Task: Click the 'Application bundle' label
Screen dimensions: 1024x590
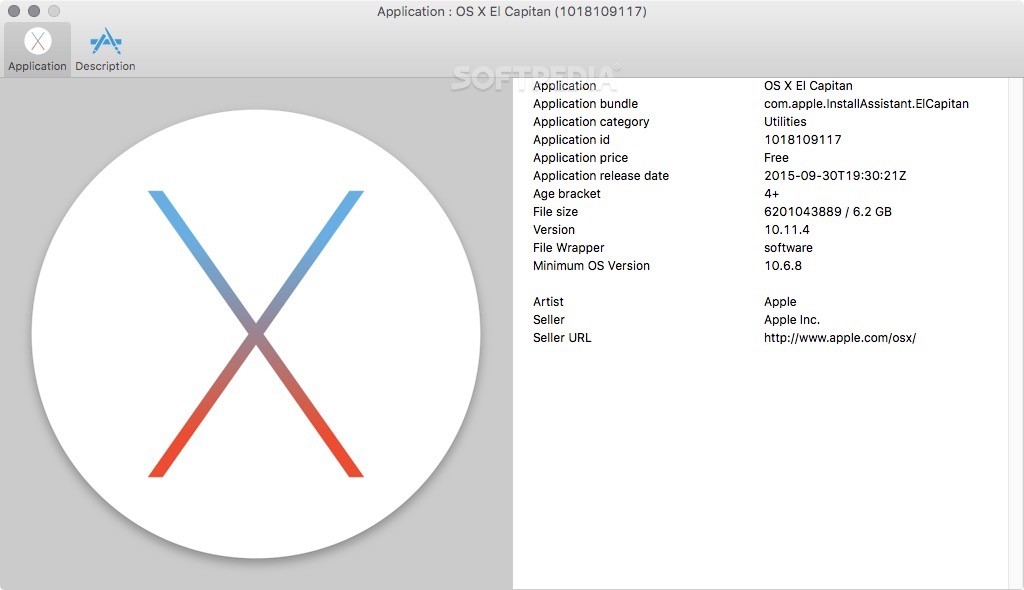Action: pyautogui.click(x=585, y=104)
